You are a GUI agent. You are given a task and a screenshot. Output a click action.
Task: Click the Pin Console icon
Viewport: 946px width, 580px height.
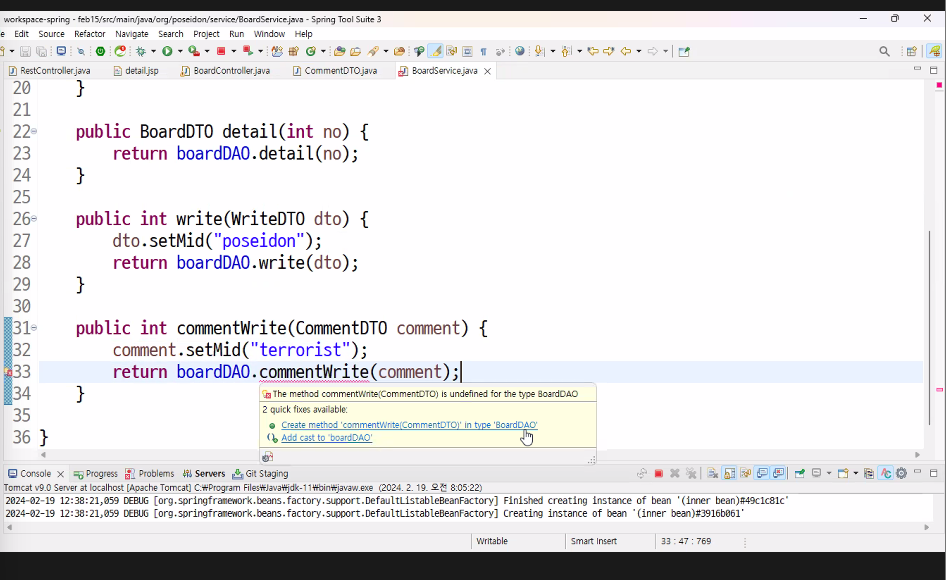click(x=799, y=474)
